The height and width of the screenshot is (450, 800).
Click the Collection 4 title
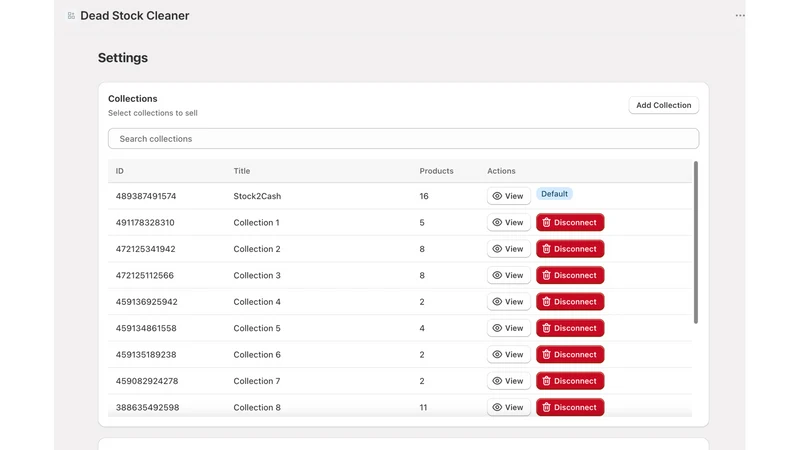(x=257, y=302)
